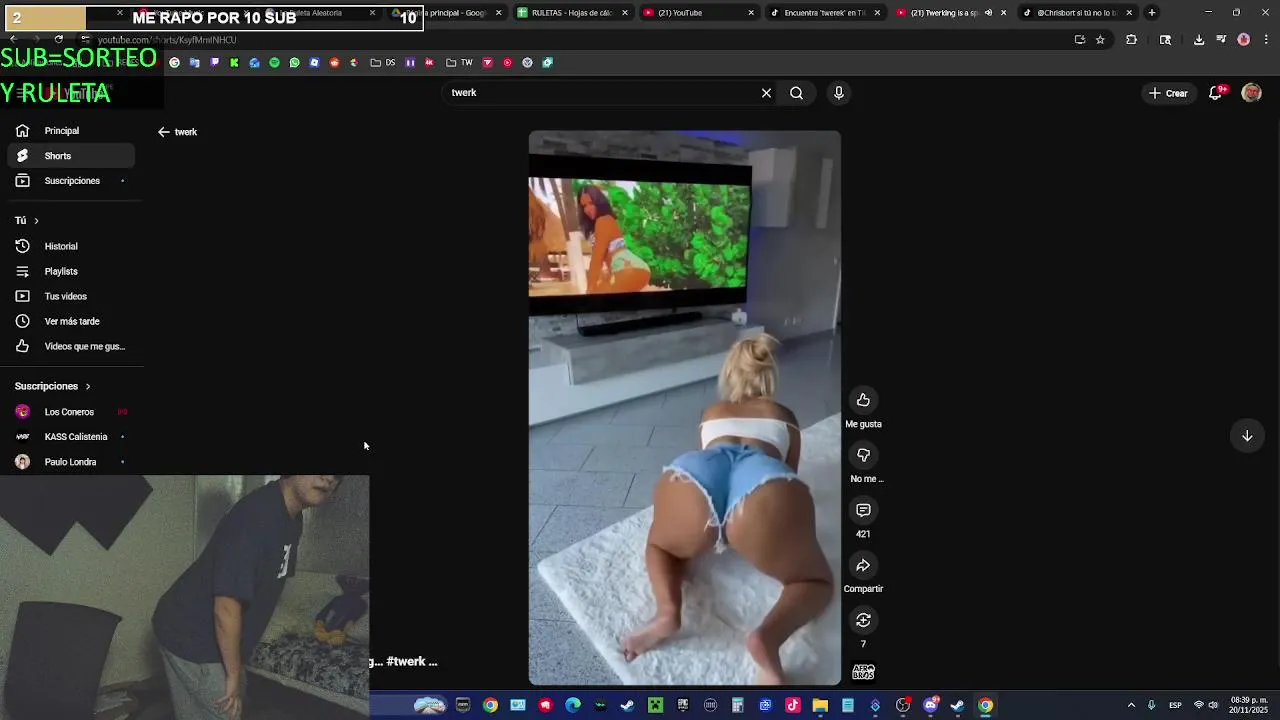1280x720 pixels.
Task: Open the Spotify bookmark icon
Action: [274, 62]
